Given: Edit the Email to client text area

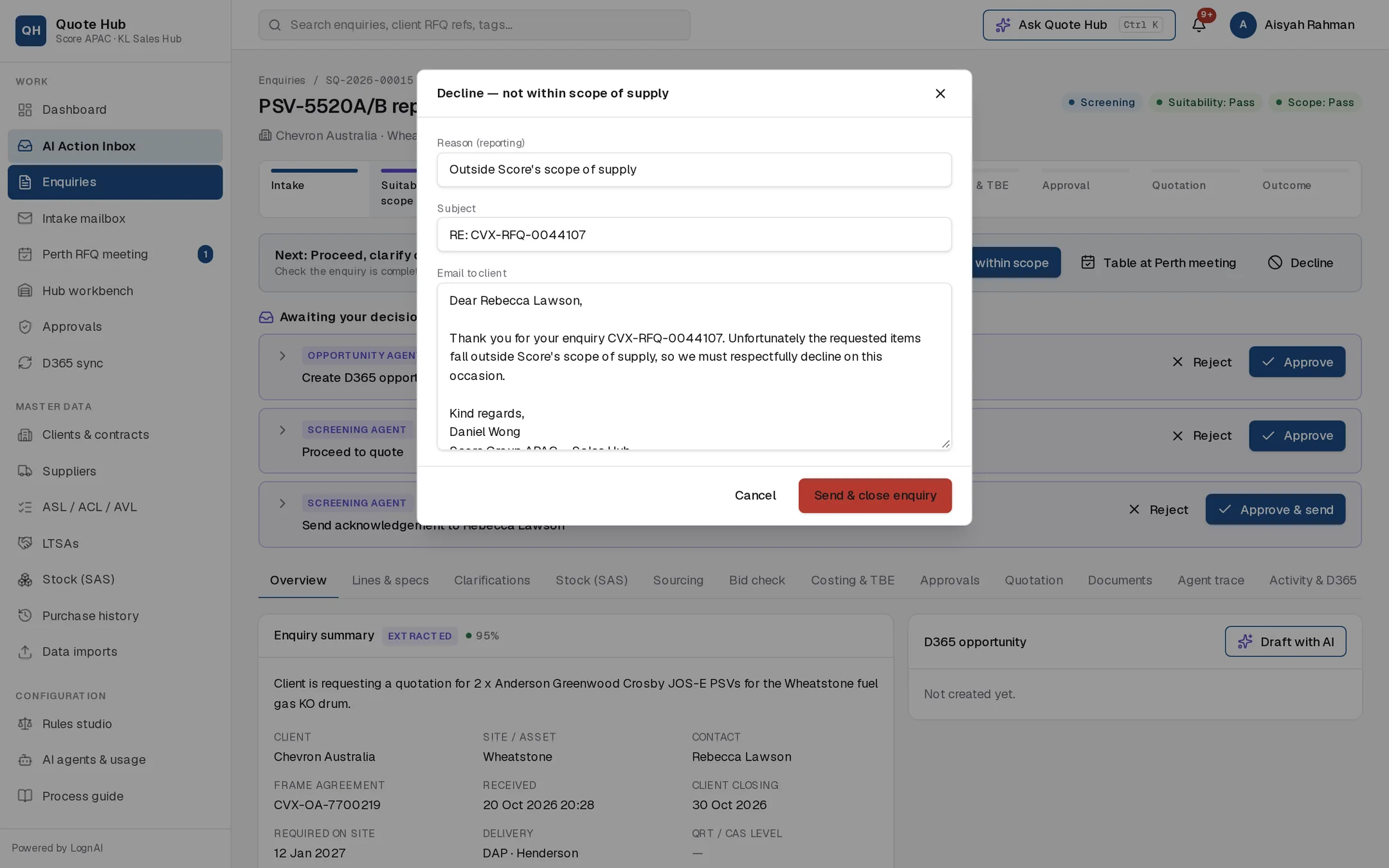Looking at the screenshot, I should click(694, 366).
